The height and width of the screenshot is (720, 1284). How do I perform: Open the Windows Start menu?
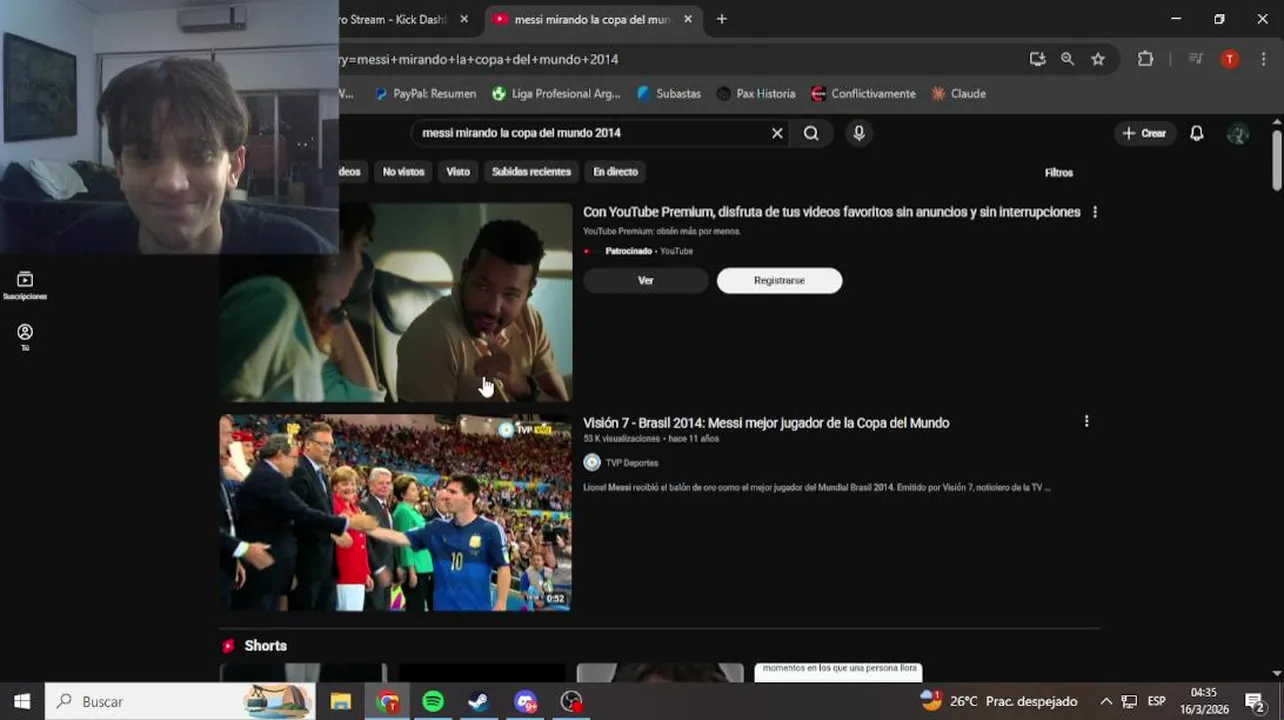point(22,701)
